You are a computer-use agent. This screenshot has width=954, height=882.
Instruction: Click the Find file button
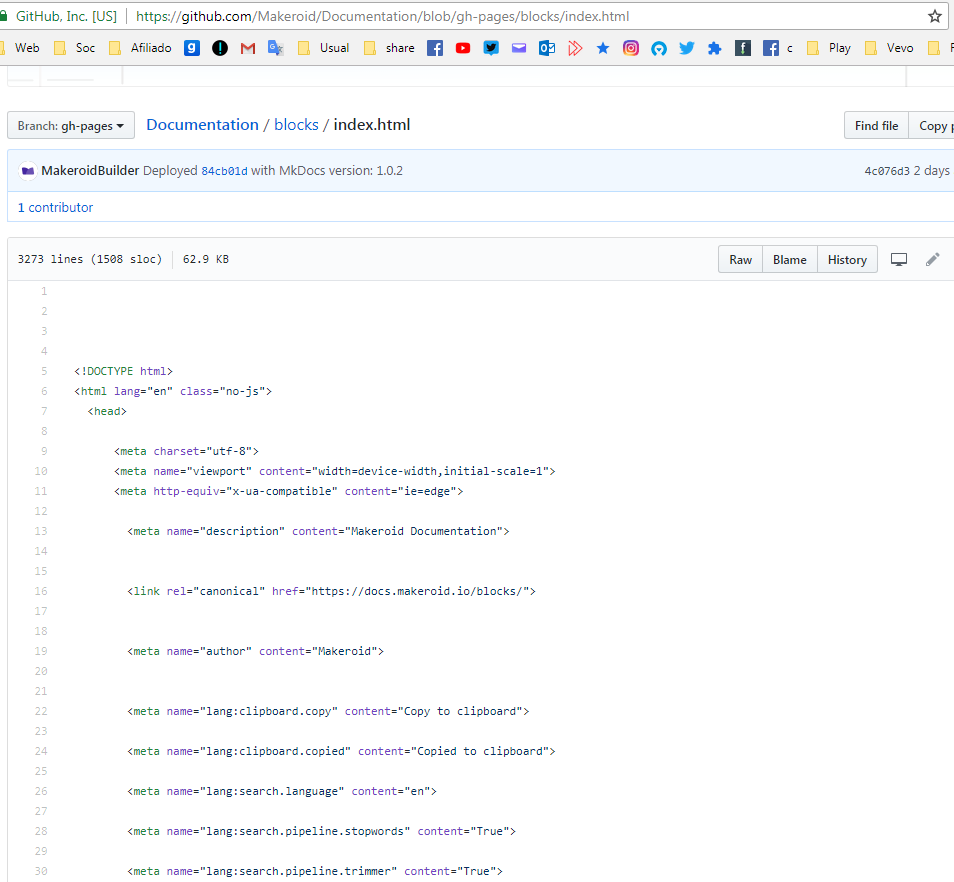(x=876, y=126)
